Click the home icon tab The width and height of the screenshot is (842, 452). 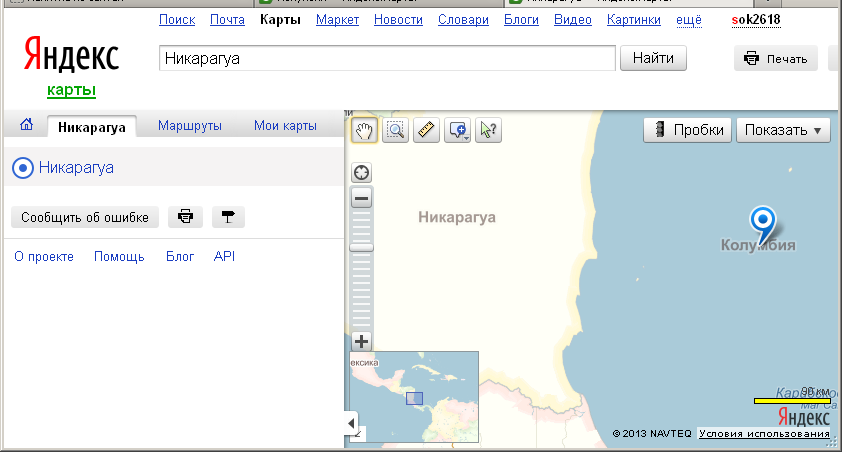(26, 125)
